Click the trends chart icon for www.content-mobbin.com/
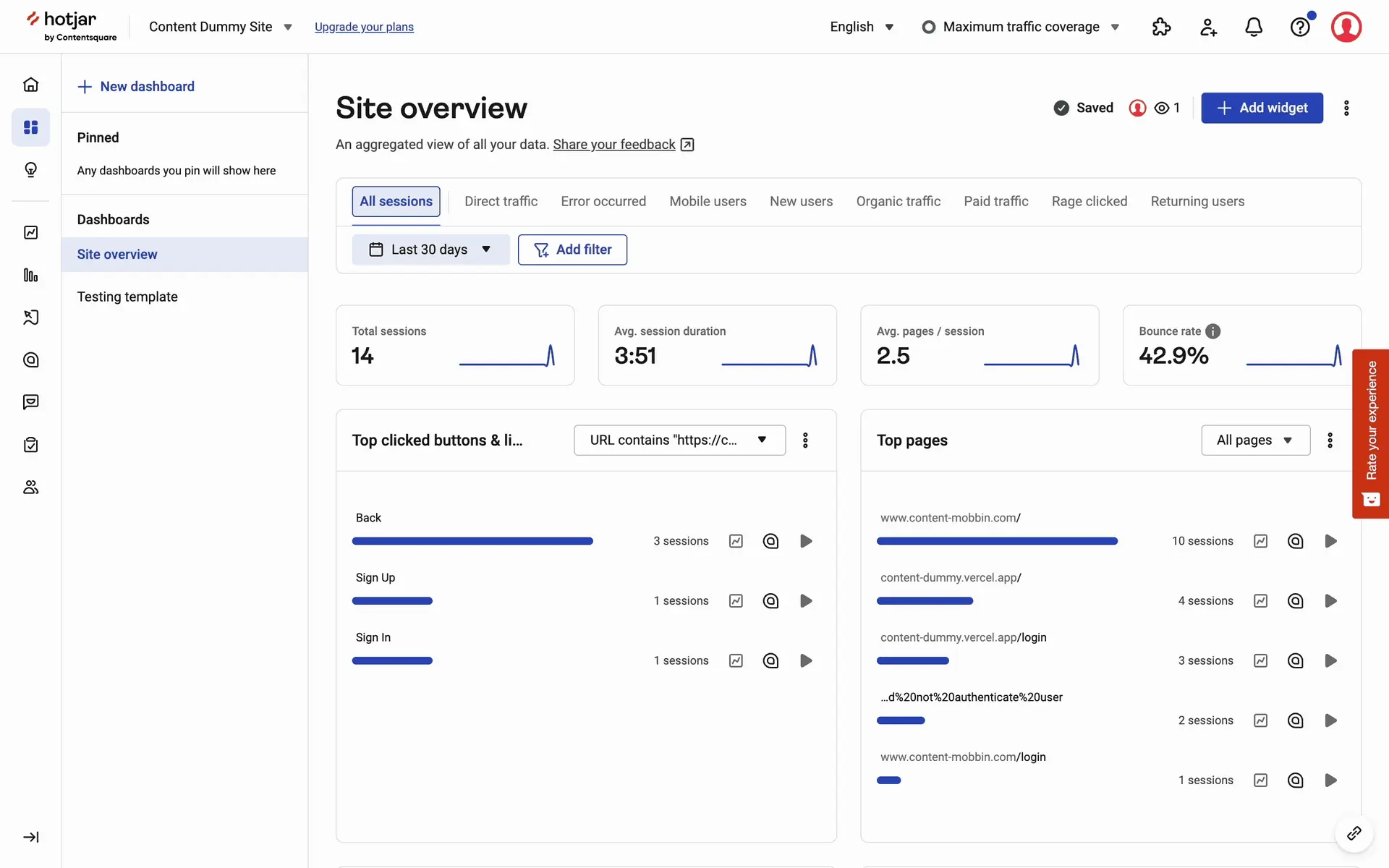Screen dimensions: 1389x868 tap(1260, 541)
